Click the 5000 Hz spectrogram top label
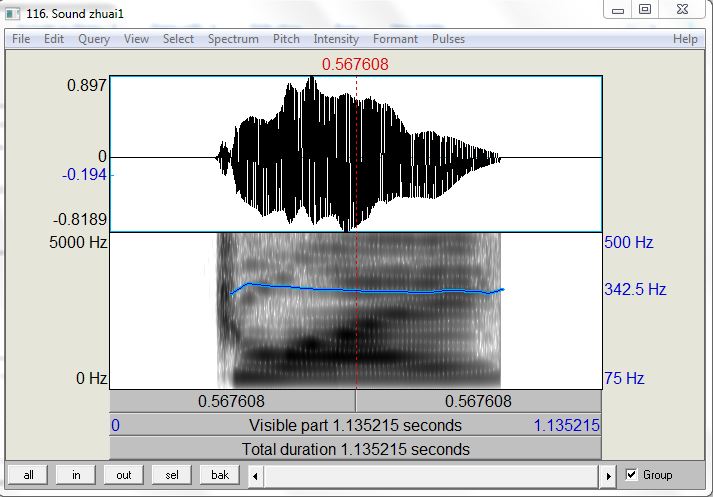The image size is (713, 497). [x=78, y=242]
